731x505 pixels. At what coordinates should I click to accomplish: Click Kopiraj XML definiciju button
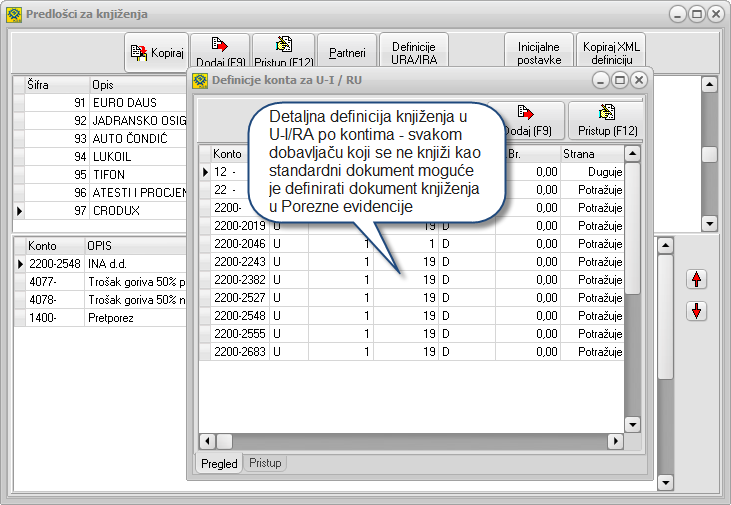point(613,52)
